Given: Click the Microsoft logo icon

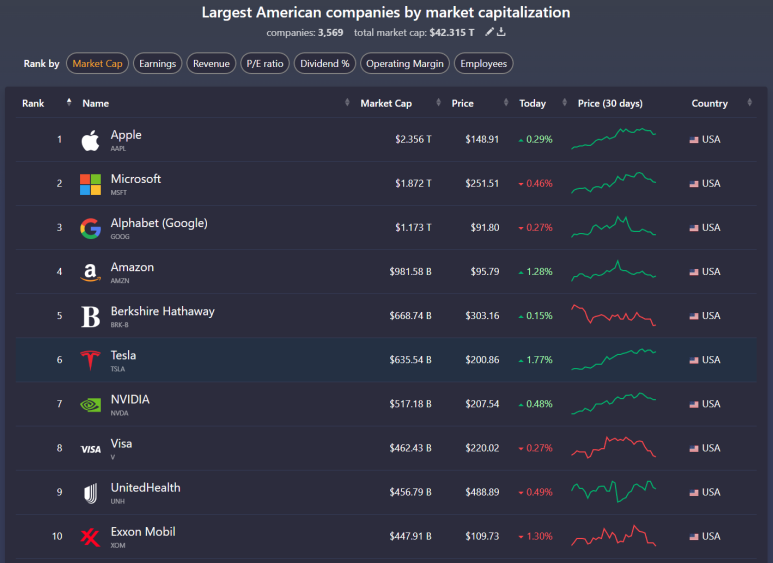Looking at the screenshot, I should 90,184.
